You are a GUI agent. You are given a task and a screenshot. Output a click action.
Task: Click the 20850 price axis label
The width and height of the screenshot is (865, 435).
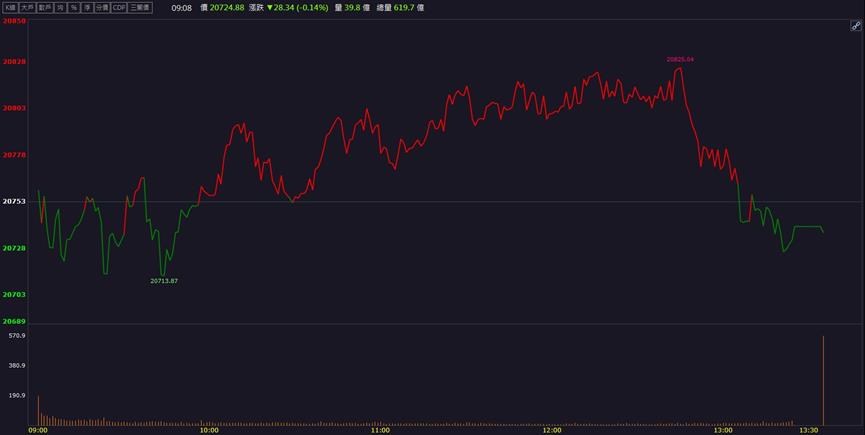click(14, 20)
